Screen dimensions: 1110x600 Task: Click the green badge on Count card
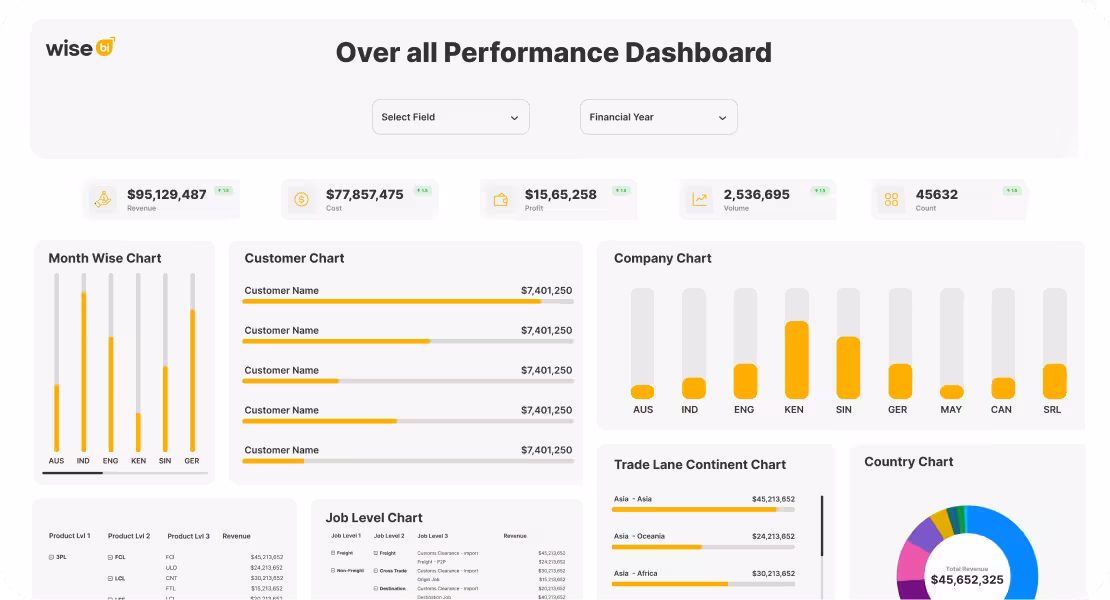(x=1012, y=190)
